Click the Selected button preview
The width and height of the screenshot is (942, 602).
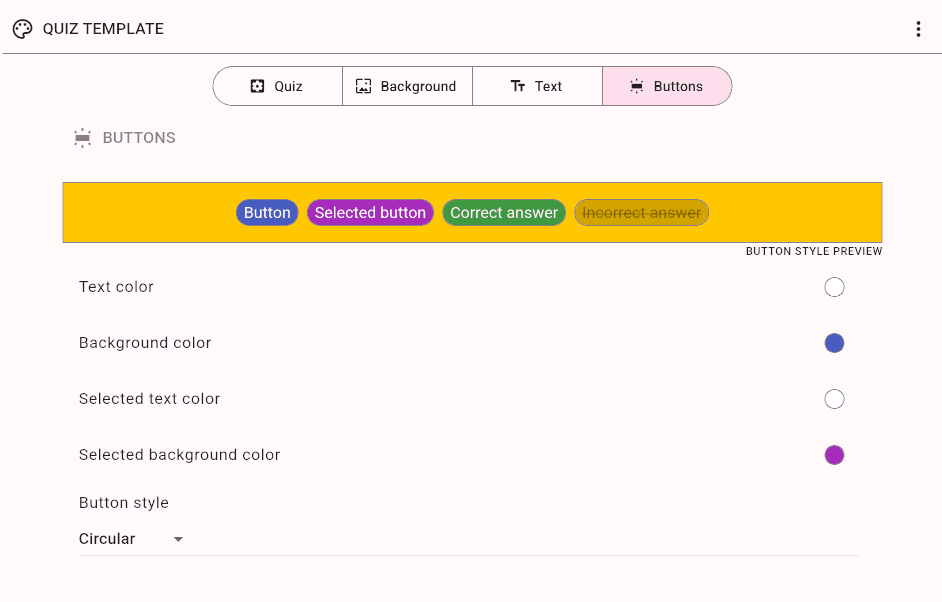coord(370,212)
